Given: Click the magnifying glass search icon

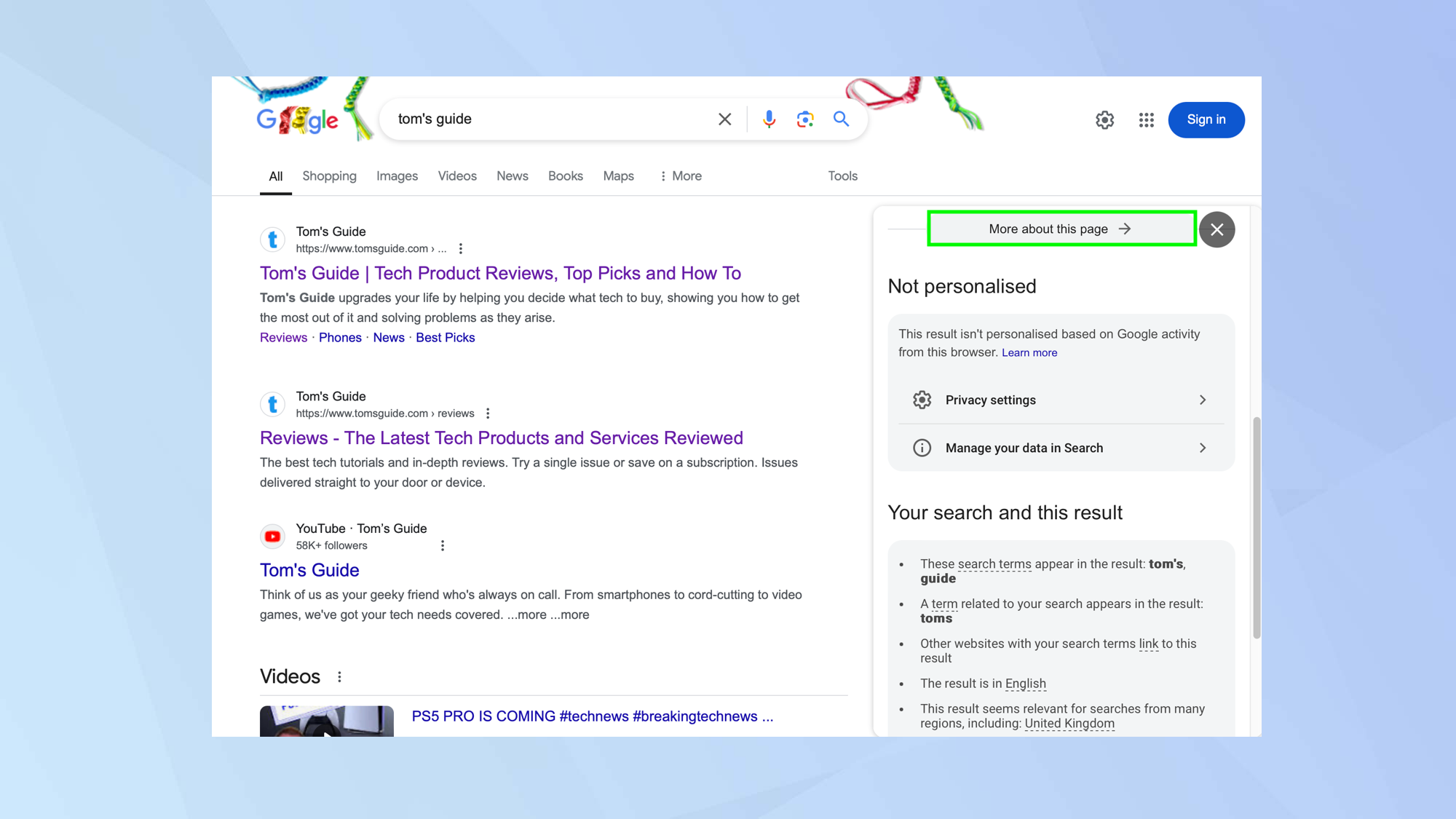Looking at the screenshot, I should (841, 119).
